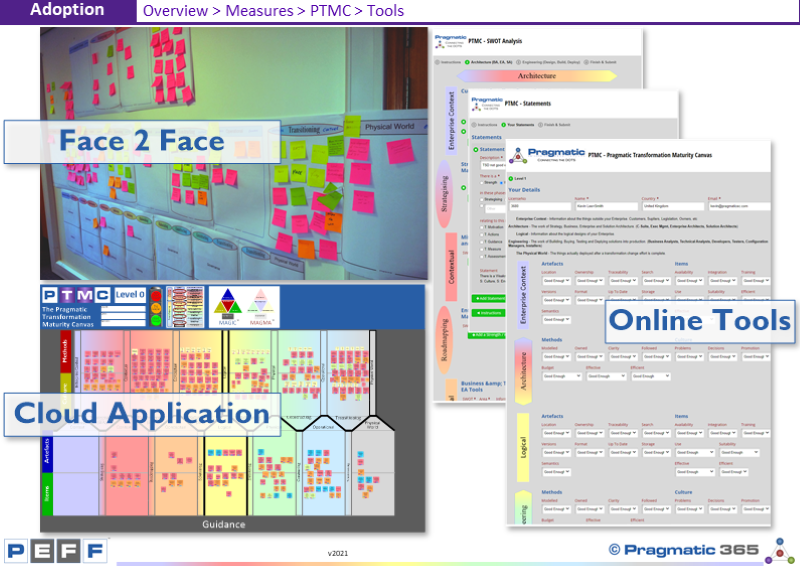Click the Pragmatic triangle logo in Maturity Canvas window

point(518,155)
